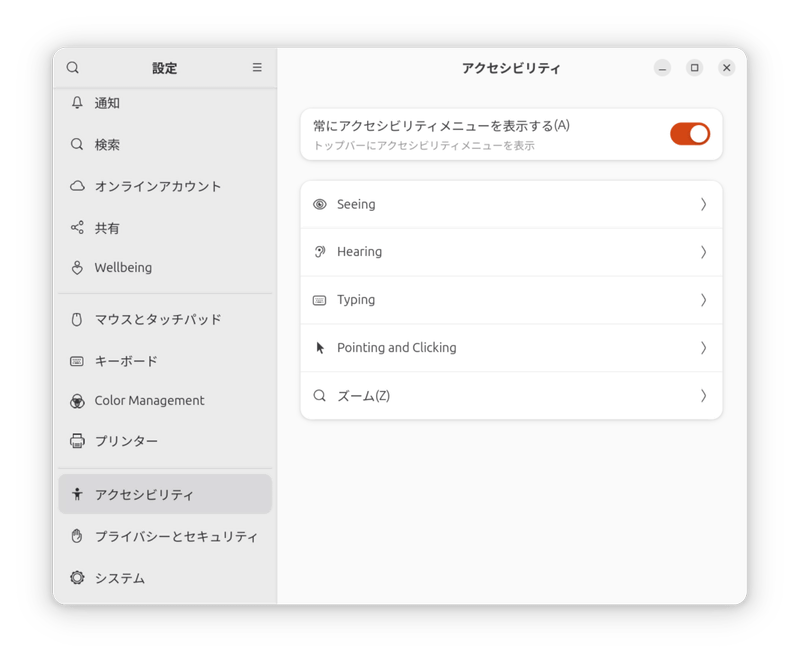Image resolution: width=800 pixels, height=663 pixels.
Task: Click the Hearing ear icon
Action: (320, 252)
